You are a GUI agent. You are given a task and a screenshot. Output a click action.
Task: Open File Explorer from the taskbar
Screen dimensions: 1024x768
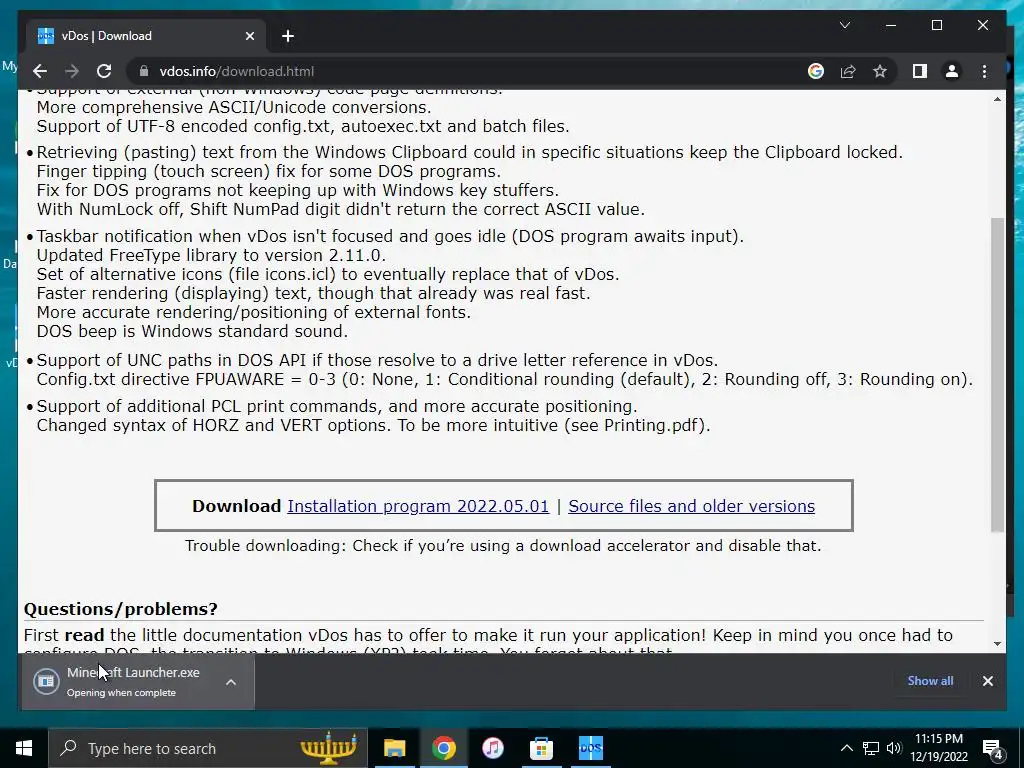394,748
